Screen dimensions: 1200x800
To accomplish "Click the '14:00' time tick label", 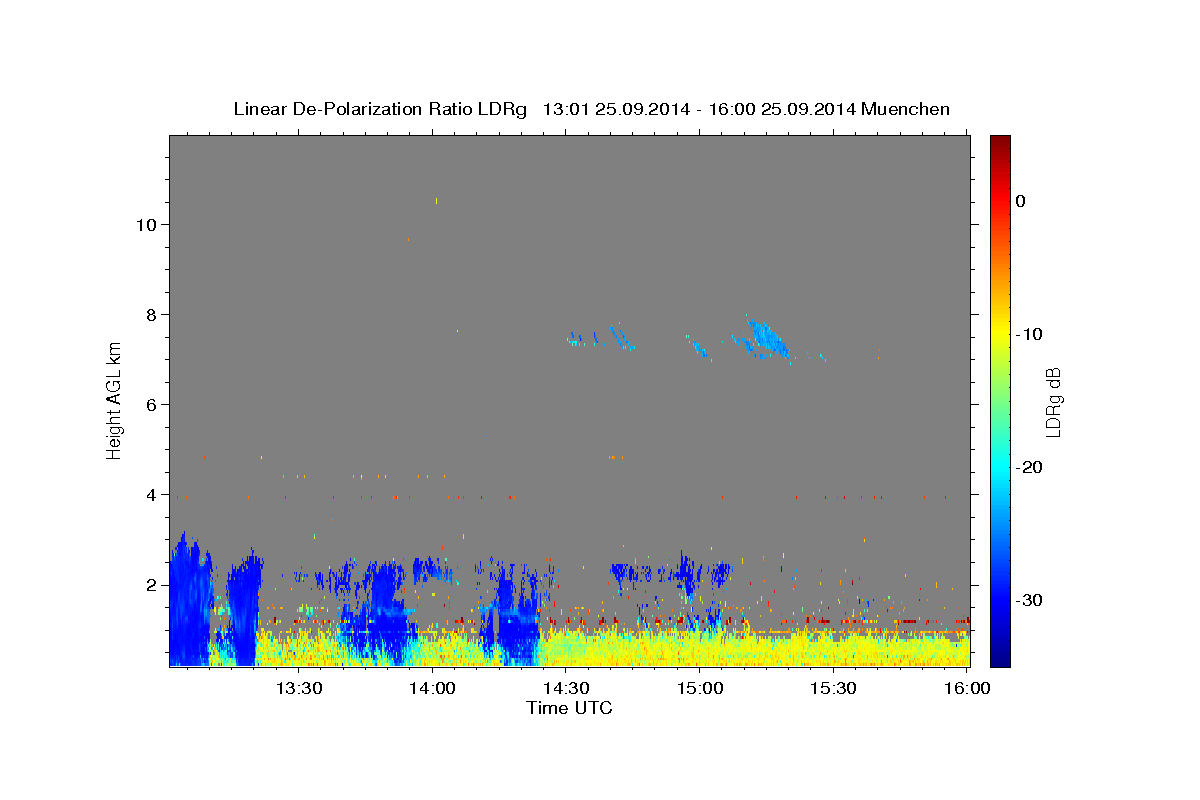I will tap(432, 688).
